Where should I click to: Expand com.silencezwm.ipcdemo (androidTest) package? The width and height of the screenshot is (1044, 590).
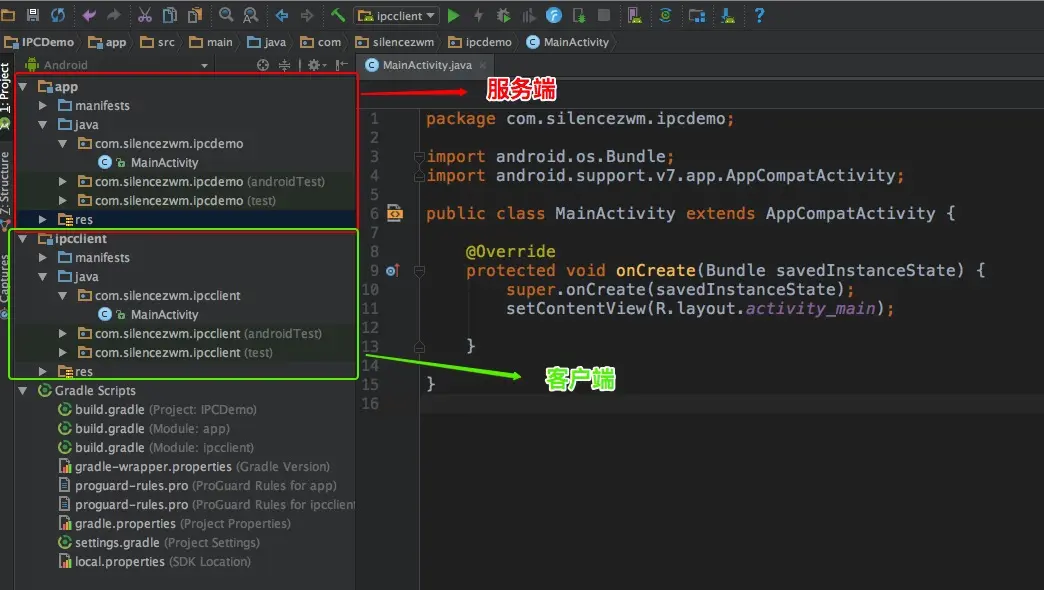pos(63,181)
